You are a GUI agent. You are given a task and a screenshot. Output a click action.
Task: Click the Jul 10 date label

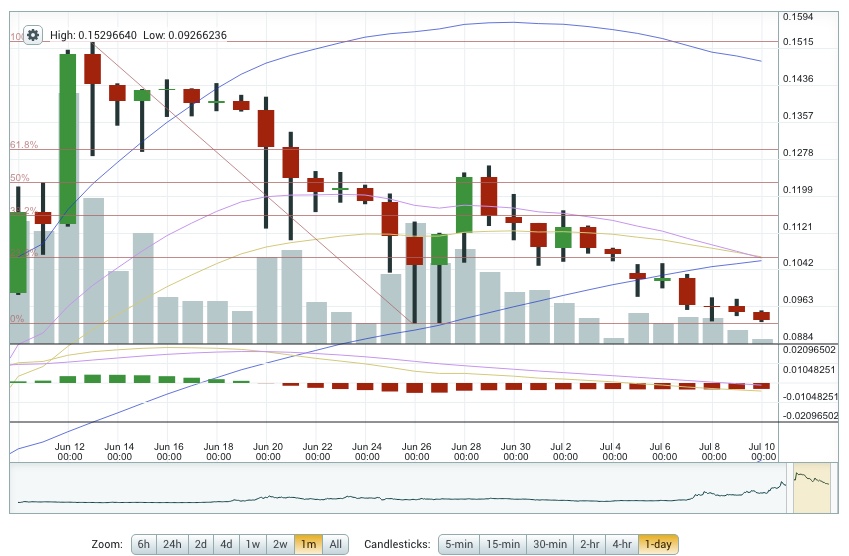(762, 452)
